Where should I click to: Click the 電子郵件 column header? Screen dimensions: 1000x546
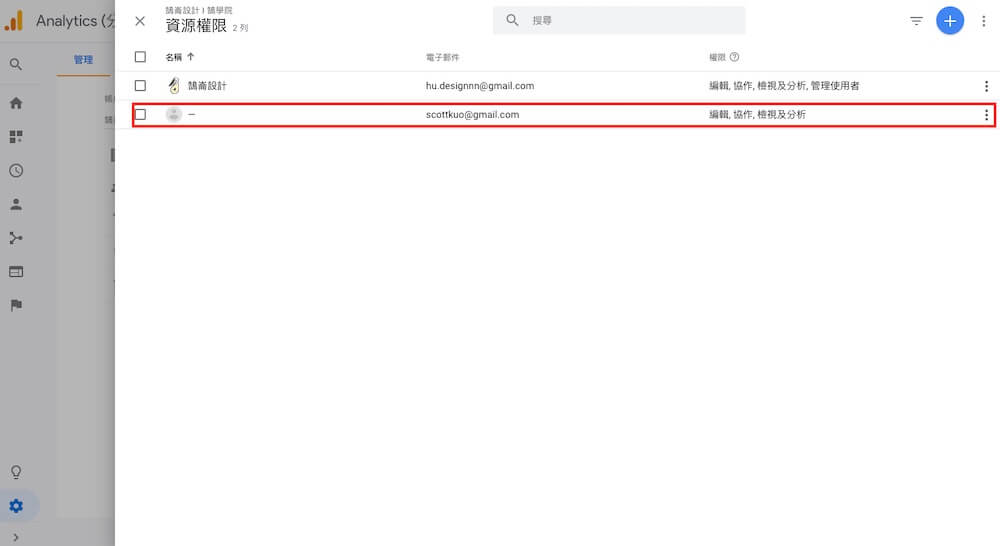[x=442, y=57]
